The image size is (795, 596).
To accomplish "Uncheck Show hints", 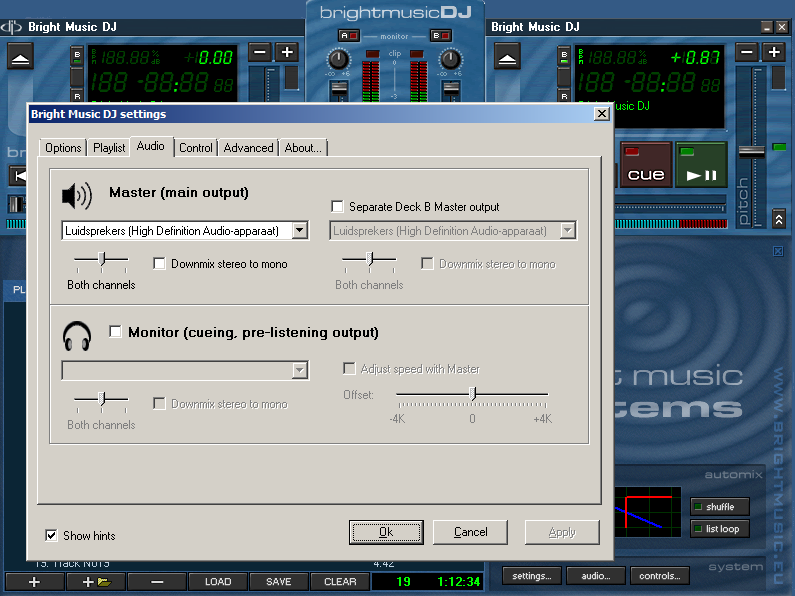I will (51, 536).
